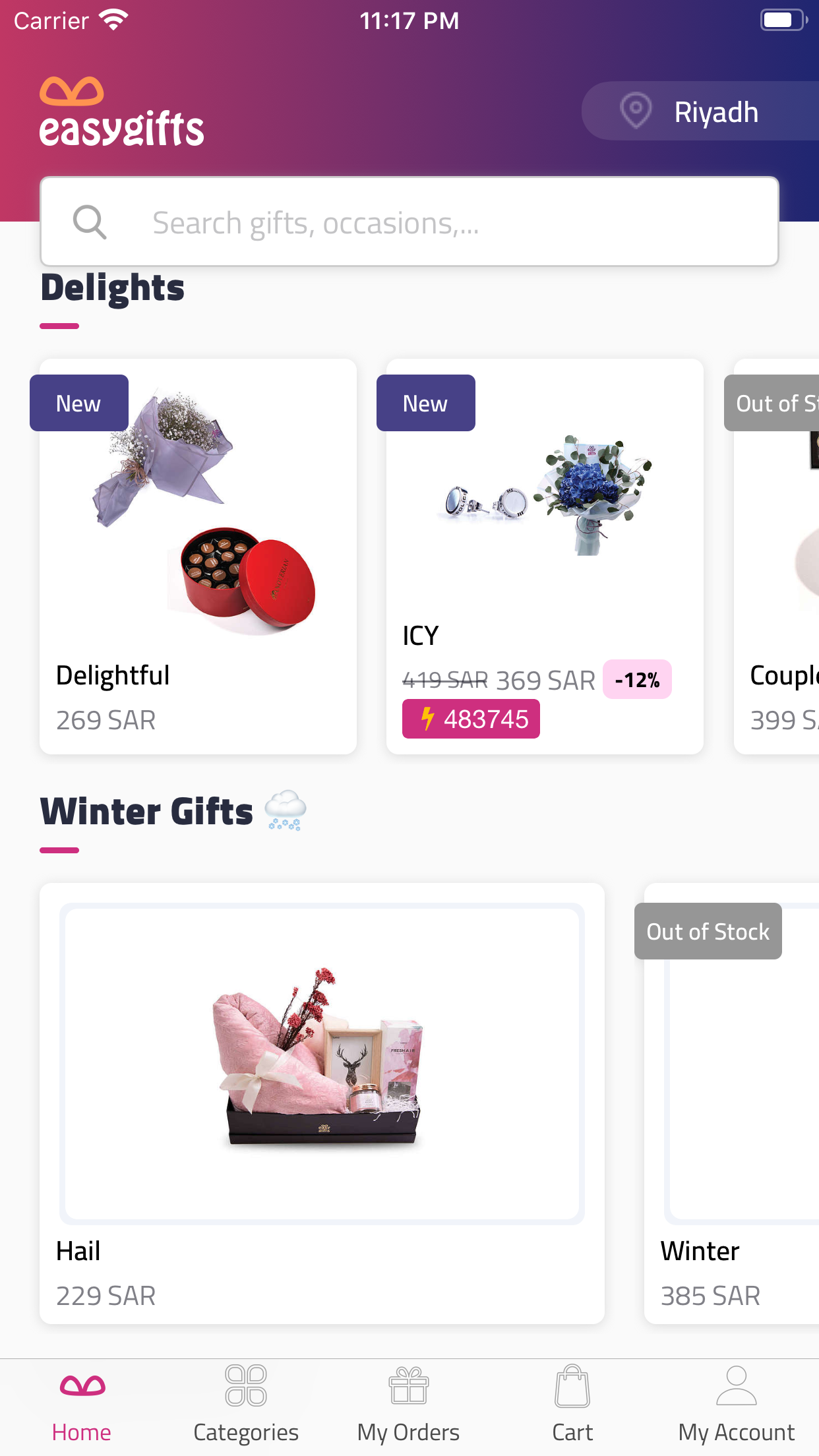Tap the search magnifier icon

coord(90,222)
